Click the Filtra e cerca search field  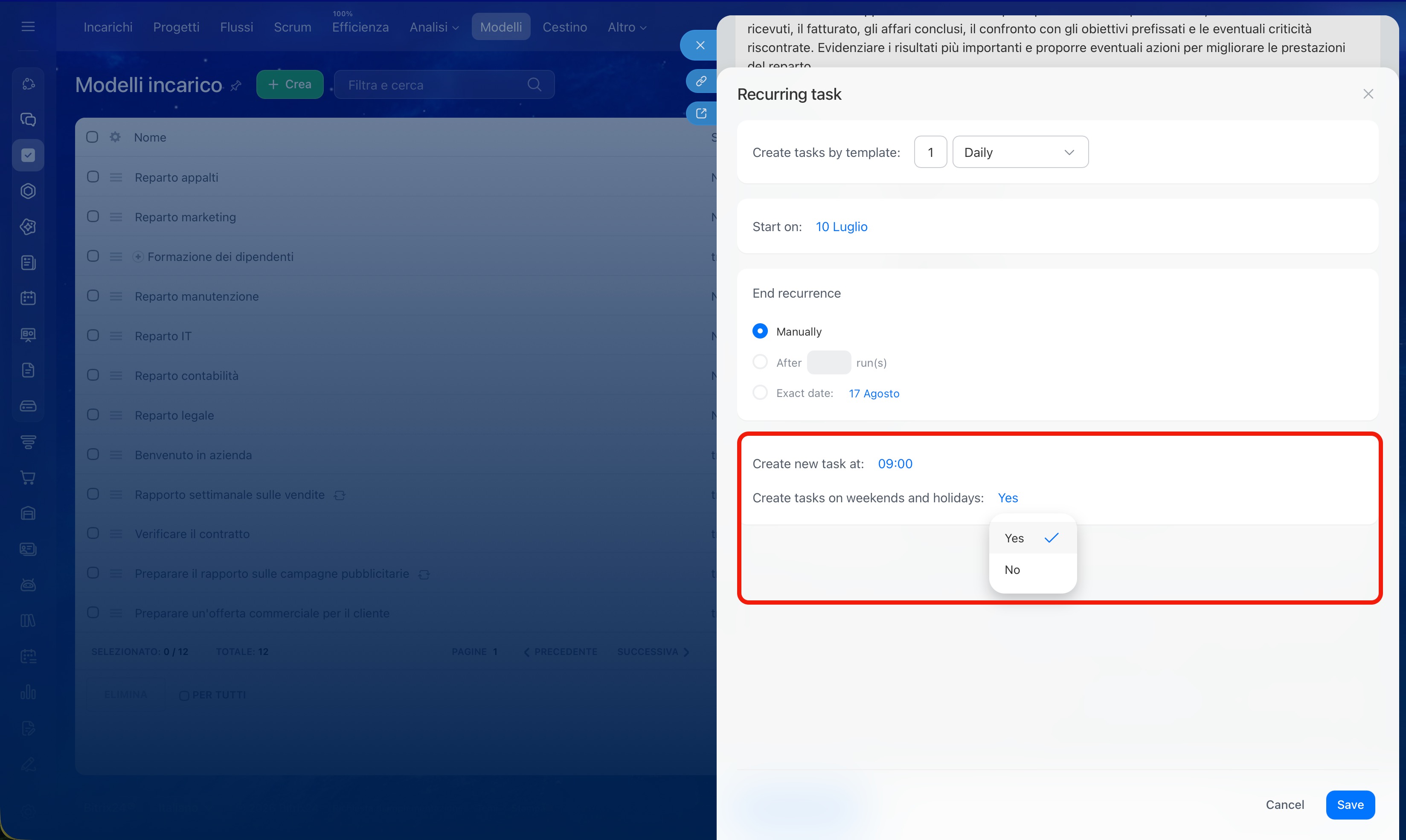[444, 85]
